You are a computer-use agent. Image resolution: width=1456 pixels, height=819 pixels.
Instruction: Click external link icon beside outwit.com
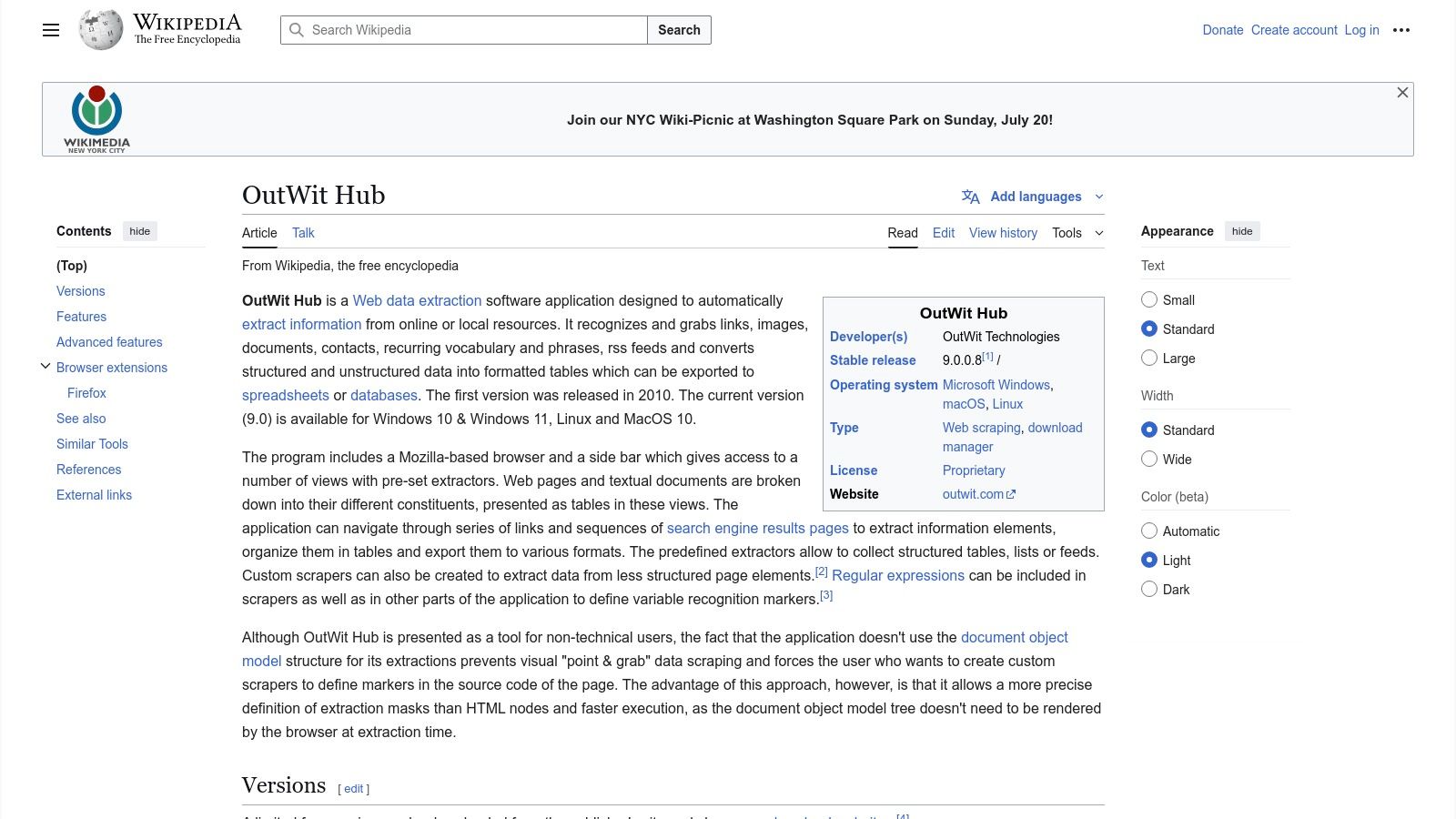click(1011, 494)
